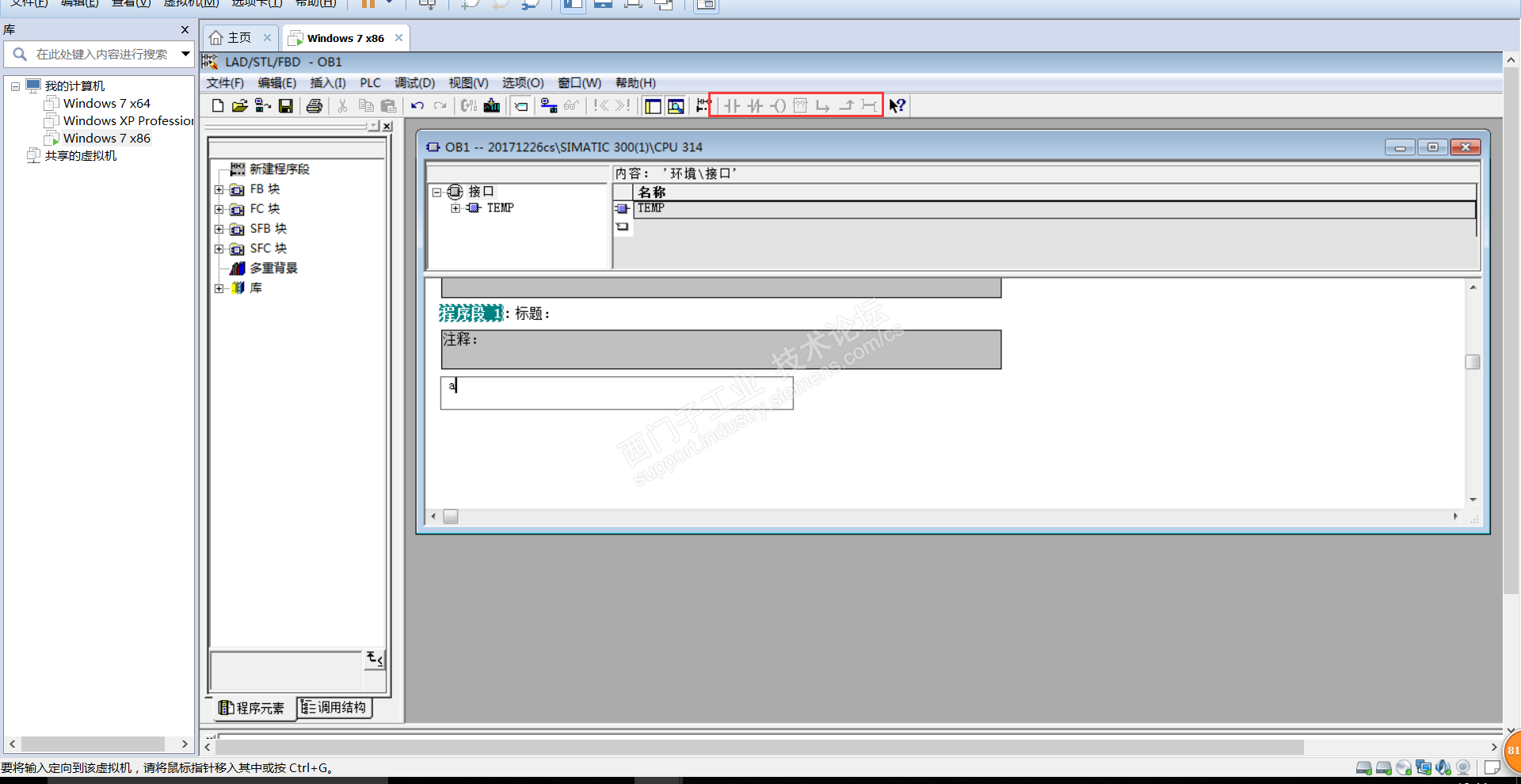Viewport: 1521px width, 784px height.
Task: Click the code window horizontal scrollbar thumb
Action: [x=451, y=516]
